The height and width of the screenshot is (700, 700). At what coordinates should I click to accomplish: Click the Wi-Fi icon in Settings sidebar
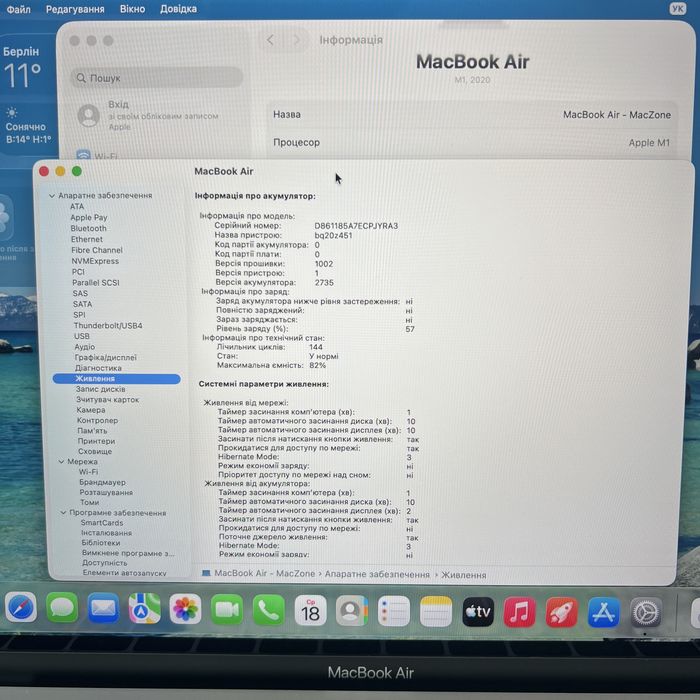[83, 155]
